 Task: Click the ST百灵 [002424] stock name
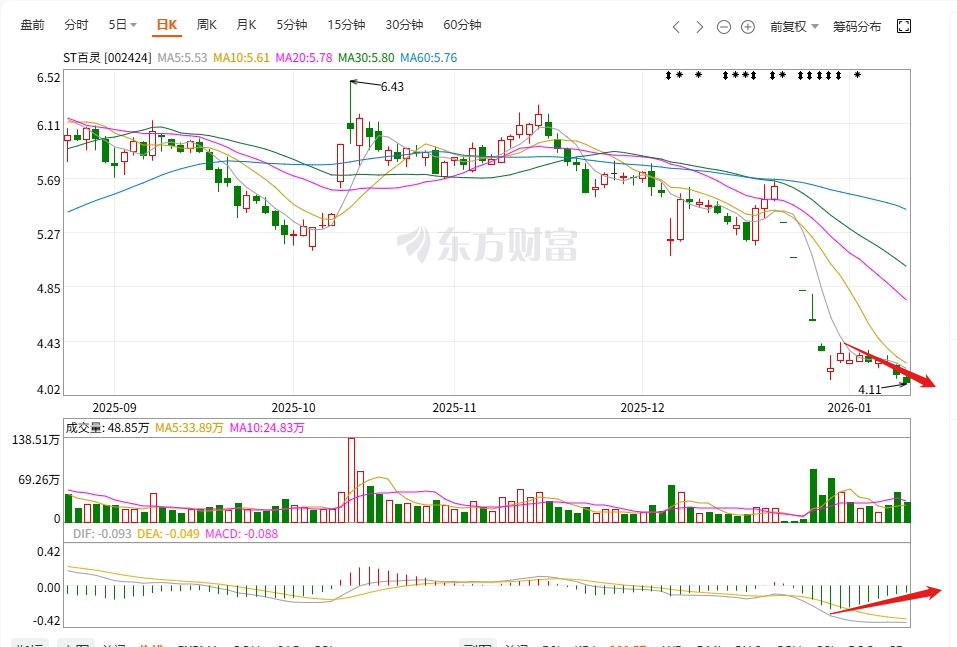(x=107, y=58)
